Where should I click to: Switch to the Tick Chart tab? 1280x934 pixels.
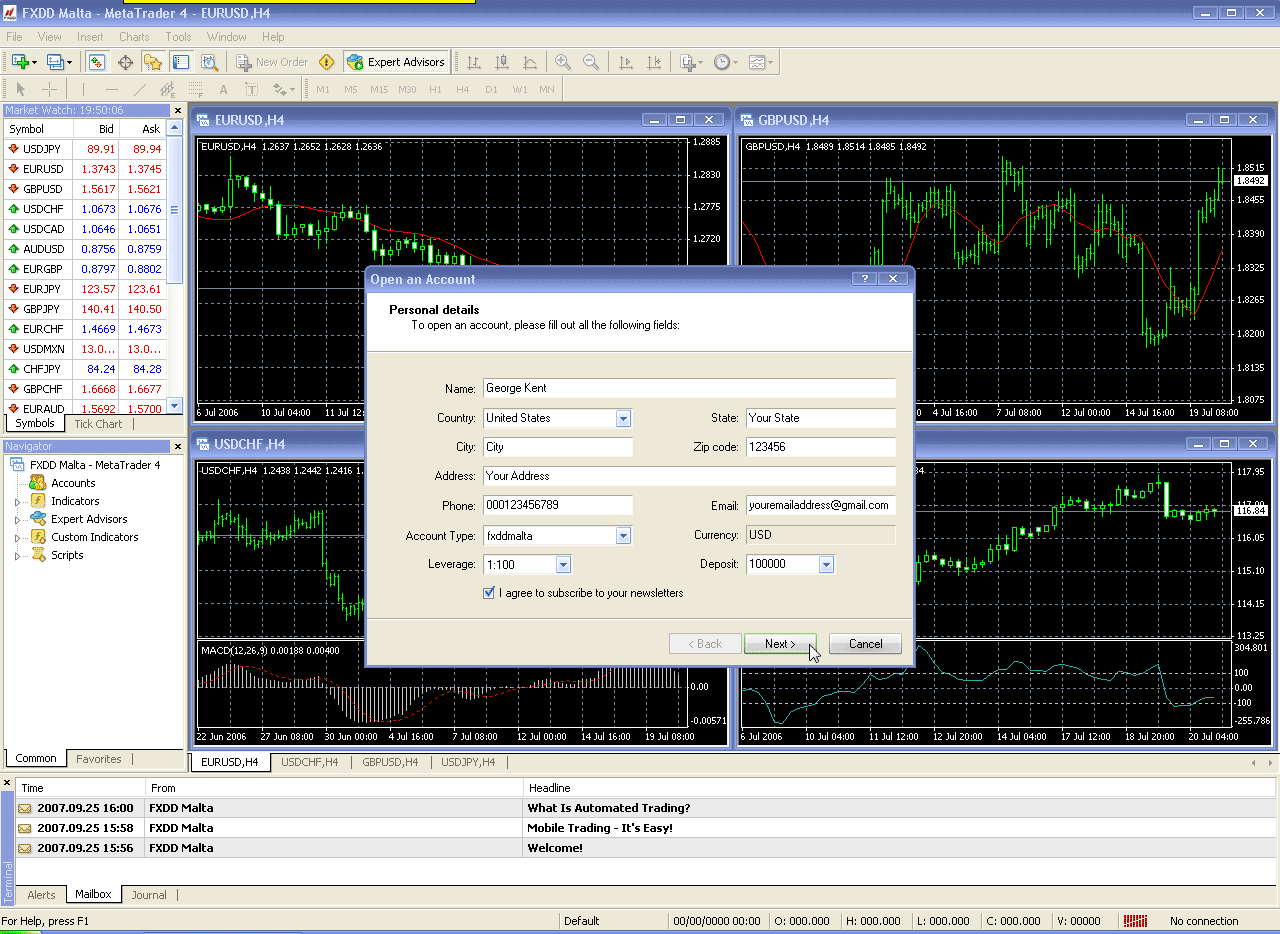[98, 424]
